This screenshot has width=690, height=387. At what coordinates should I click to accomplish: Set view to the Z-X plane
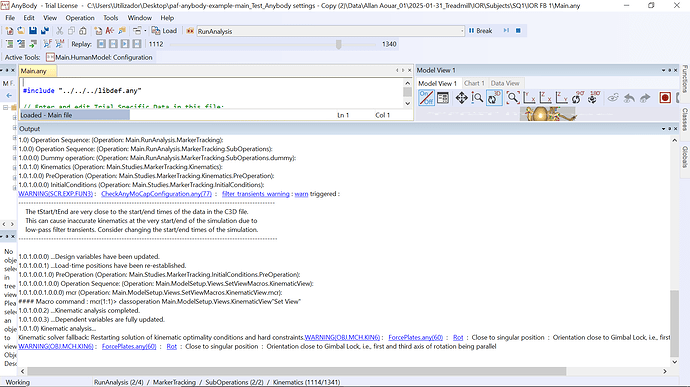[545, 98]
